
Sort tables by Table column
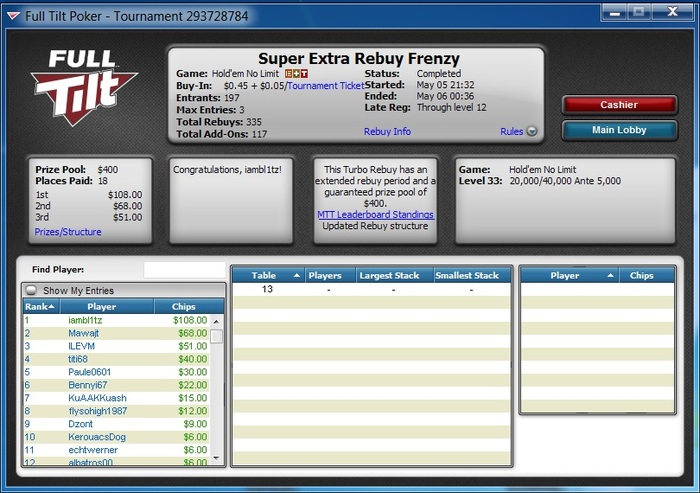click(x=268, y=276)
